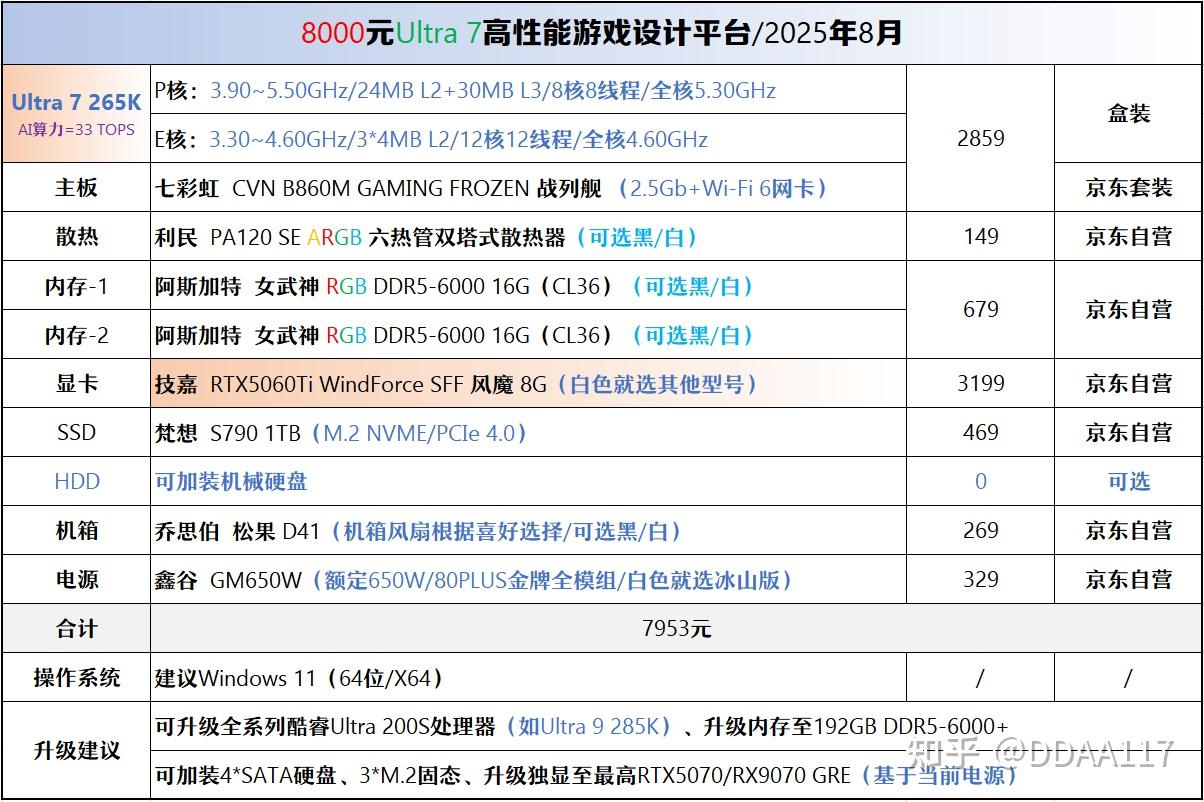Select the 技嘉 RTX5060Ti graphics card cell
Screen dimensions: 1204x802
pyautogui.click(x=528, y=383)
